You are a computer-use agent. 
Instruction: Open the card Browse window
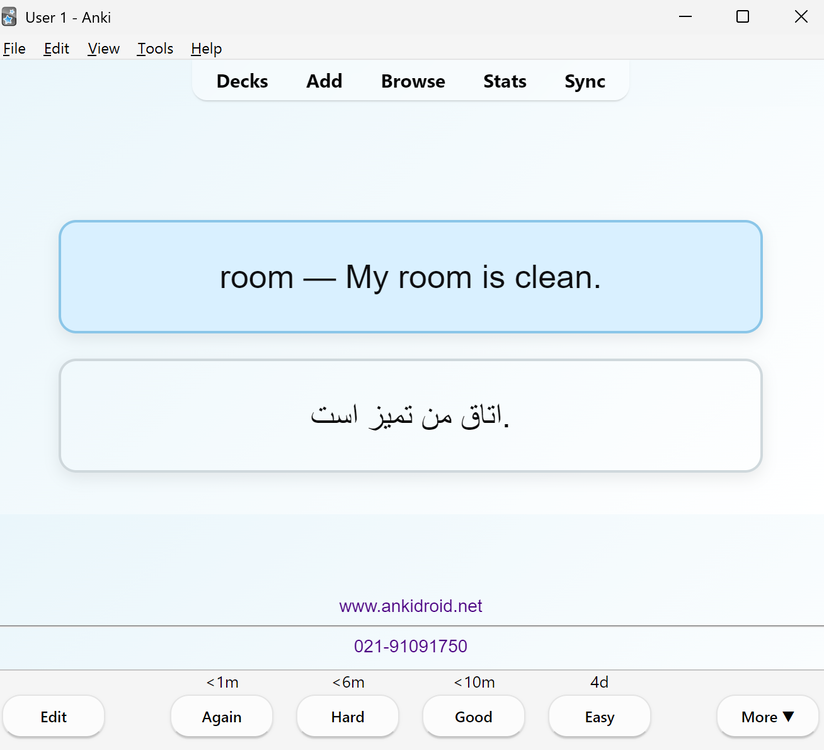point(413,81)
